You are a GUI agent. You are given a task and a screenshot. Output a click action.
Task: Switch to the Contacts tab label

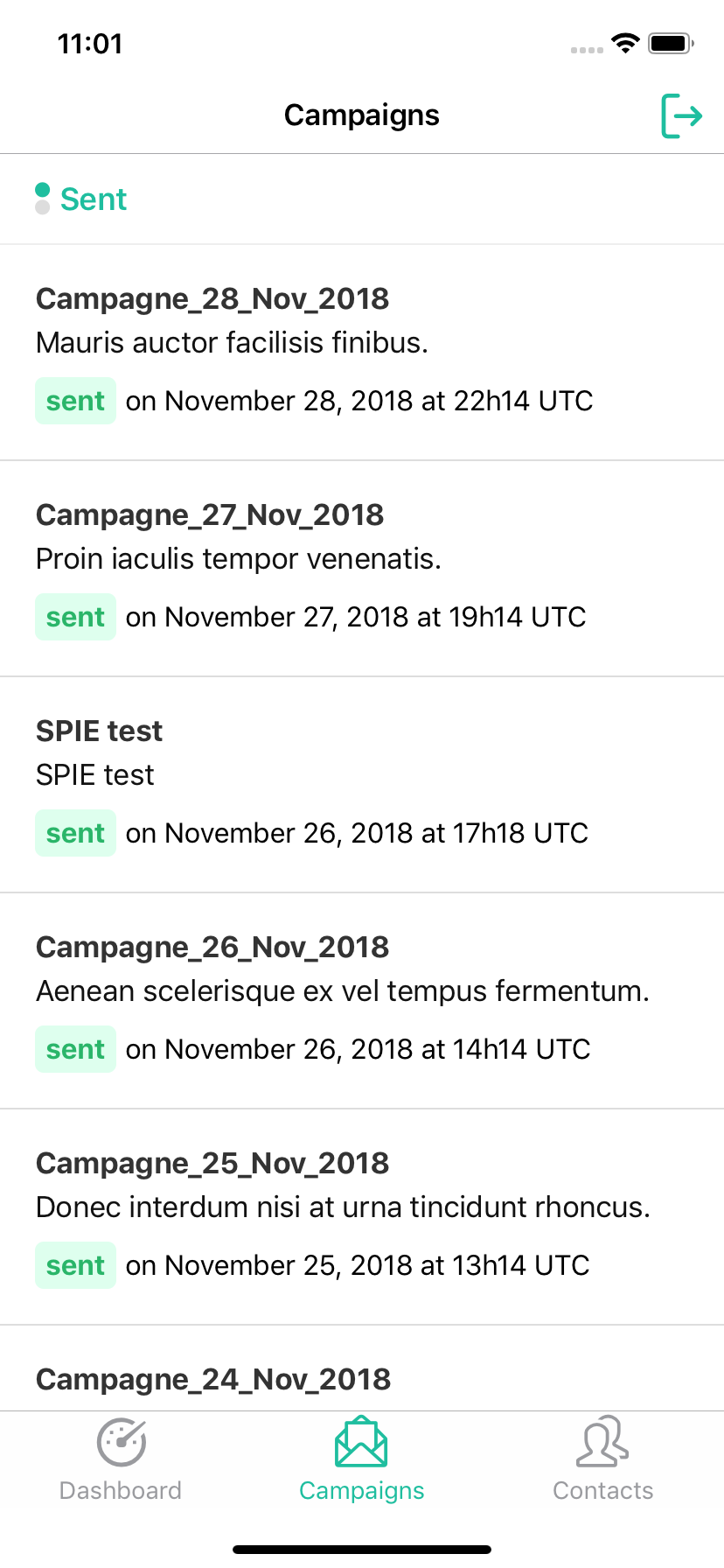[x=602, y=1490]
